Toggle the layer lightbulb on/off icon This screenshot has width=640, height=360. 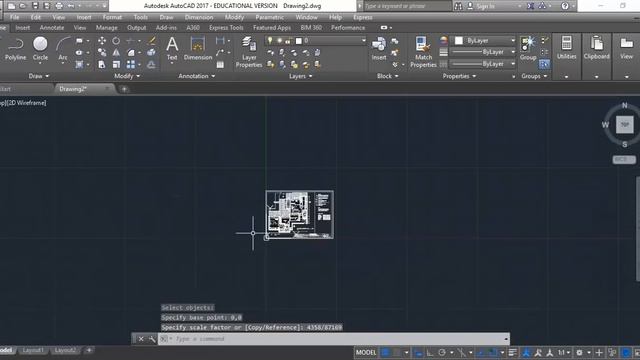point(270,40)
